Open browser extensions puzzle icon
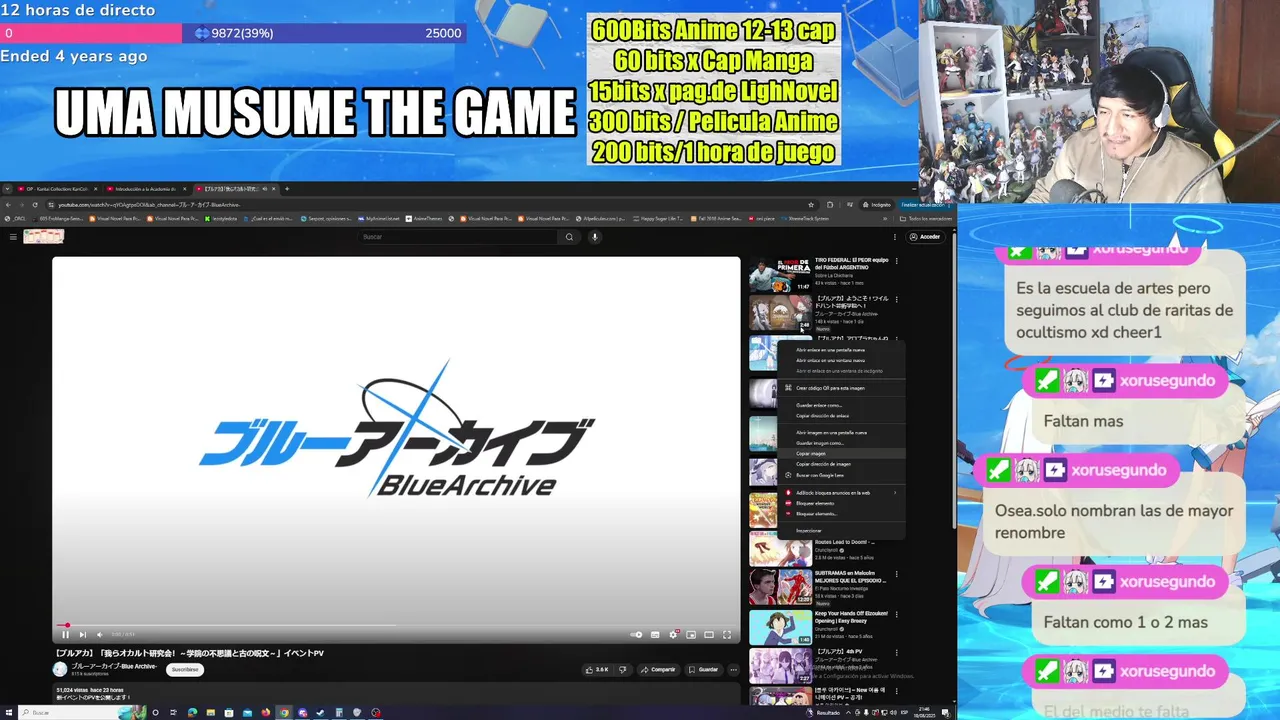 click(x=830, y=204)
